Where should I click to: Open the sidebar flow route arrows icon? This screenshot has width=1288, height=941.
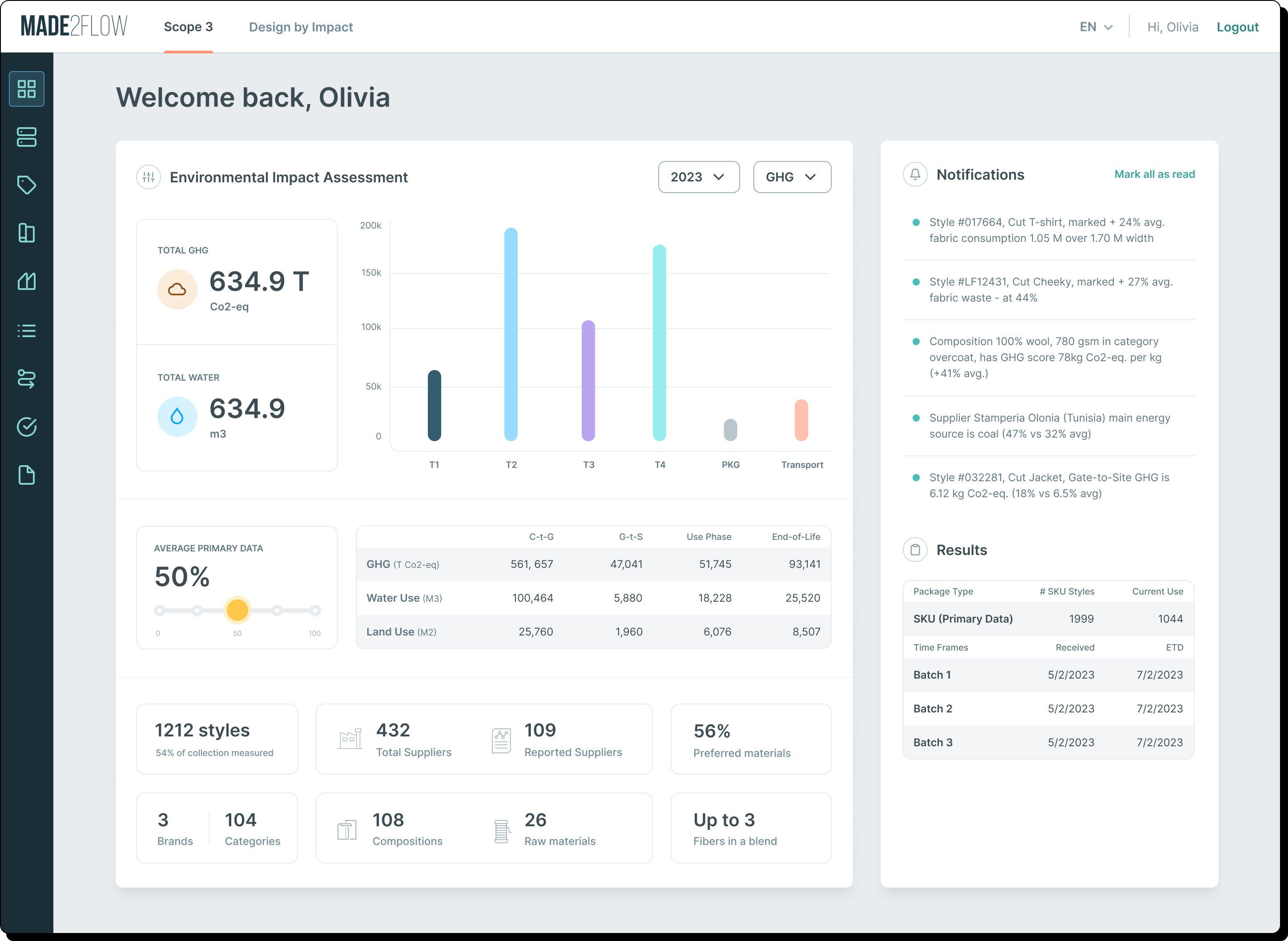(x=26, y=379)
